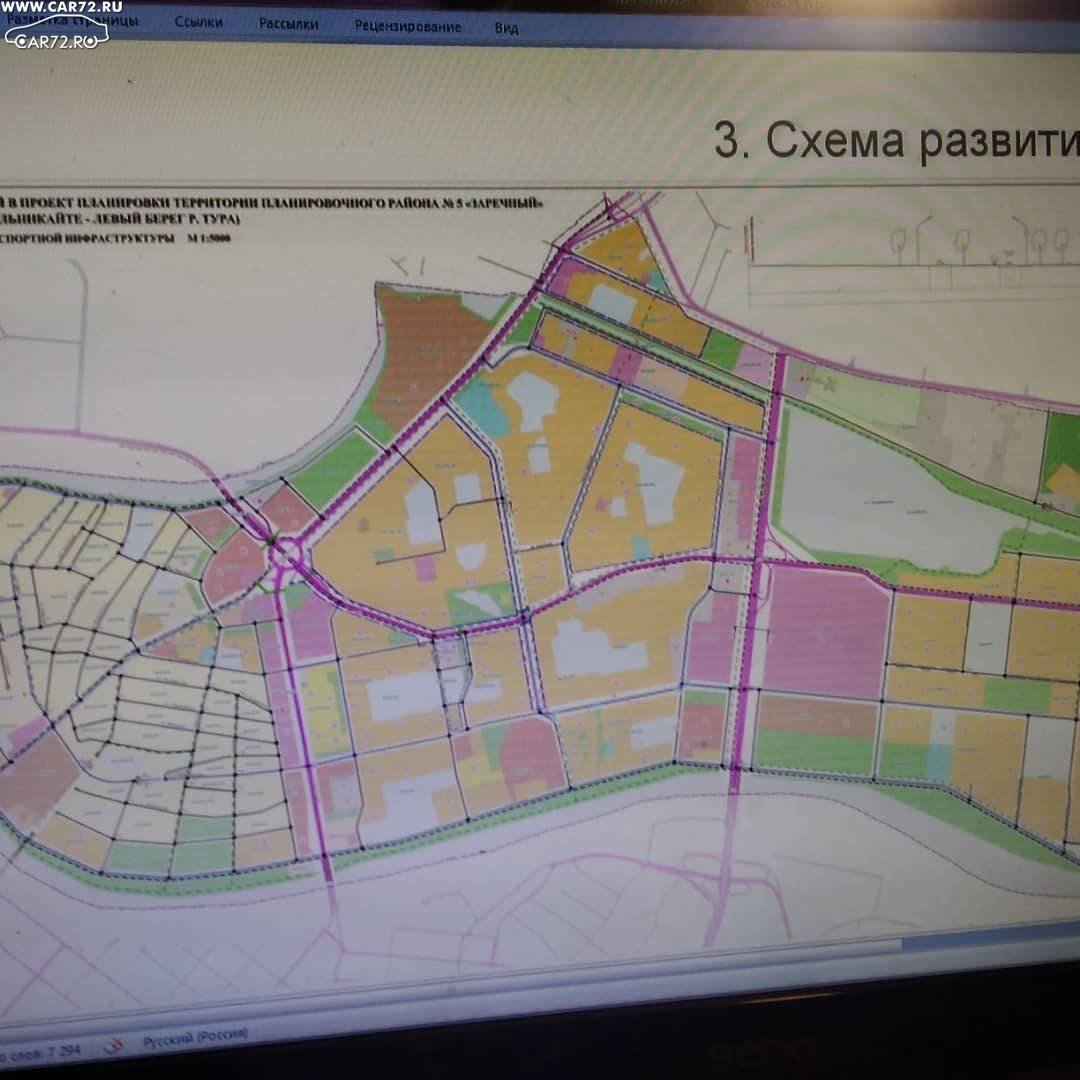Open the Рассылки ribbon tab
This screenshot has width=1080, height=1080.
[289, 24]
